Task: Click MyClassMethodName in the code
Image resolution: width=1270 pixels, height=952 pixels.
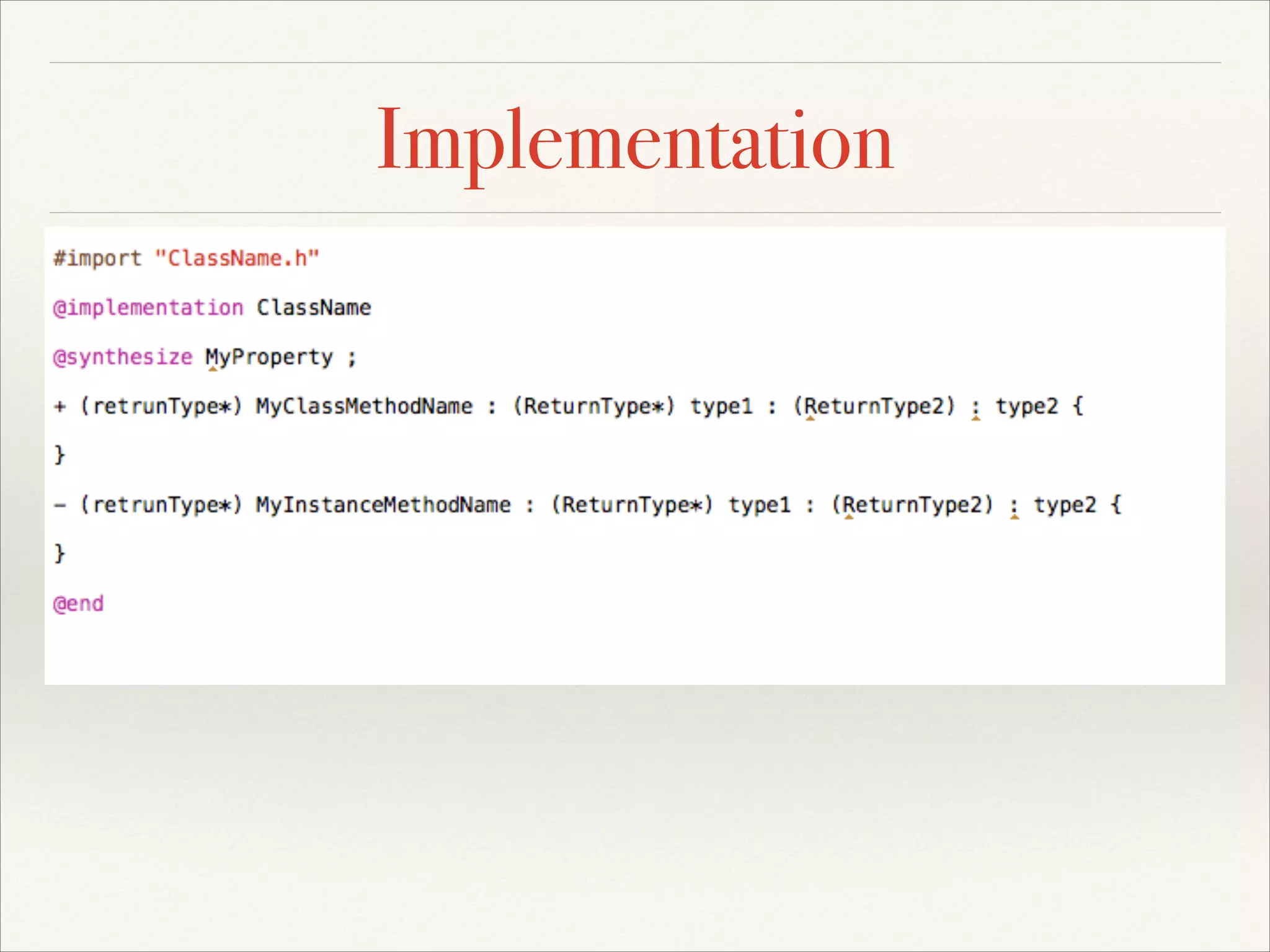Action: pyautogui.click(x=364, y=407)
